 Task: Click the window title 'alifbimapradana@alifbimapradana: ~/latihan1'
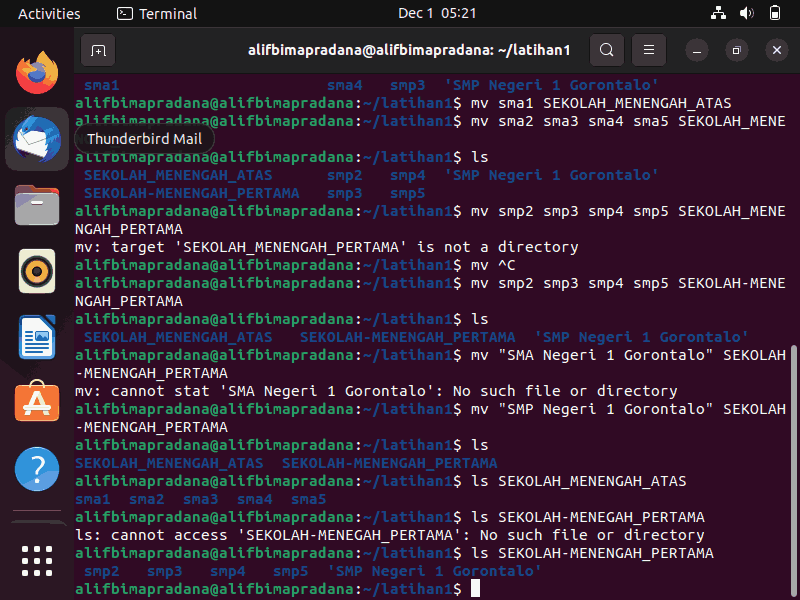pos(409,50)
